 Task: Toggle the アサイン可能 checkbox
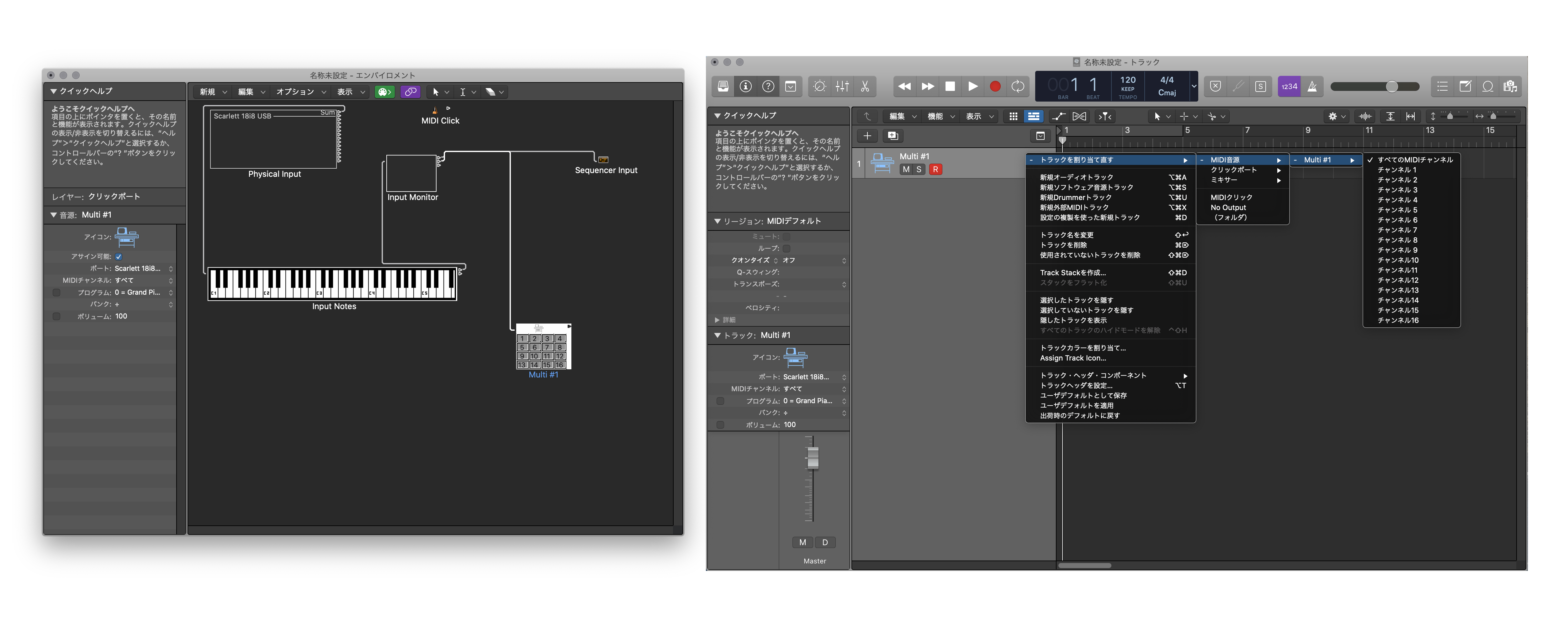click(119, 257)
